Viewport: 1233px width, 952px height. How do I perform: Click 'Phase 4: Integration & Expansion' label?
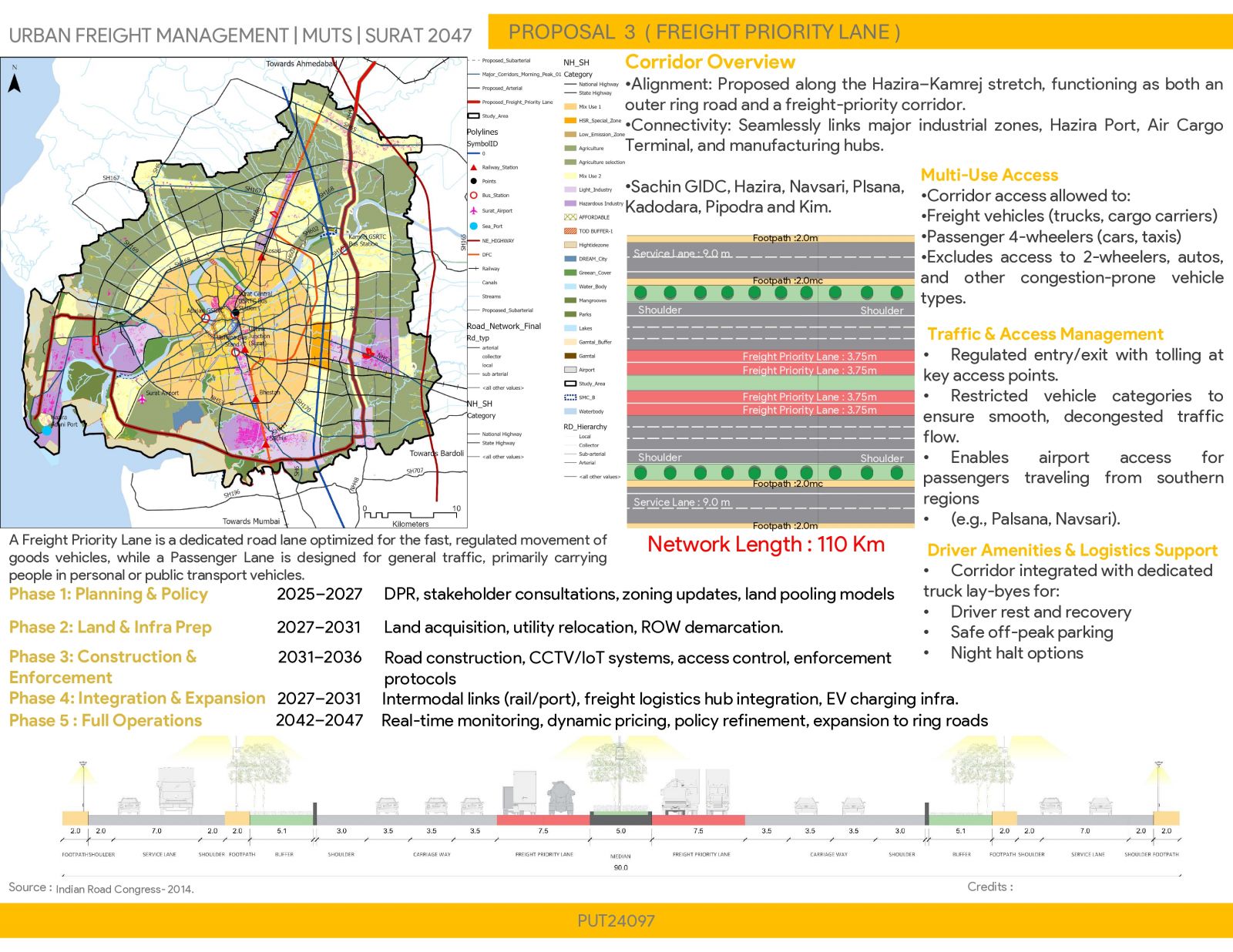(137, 698)
